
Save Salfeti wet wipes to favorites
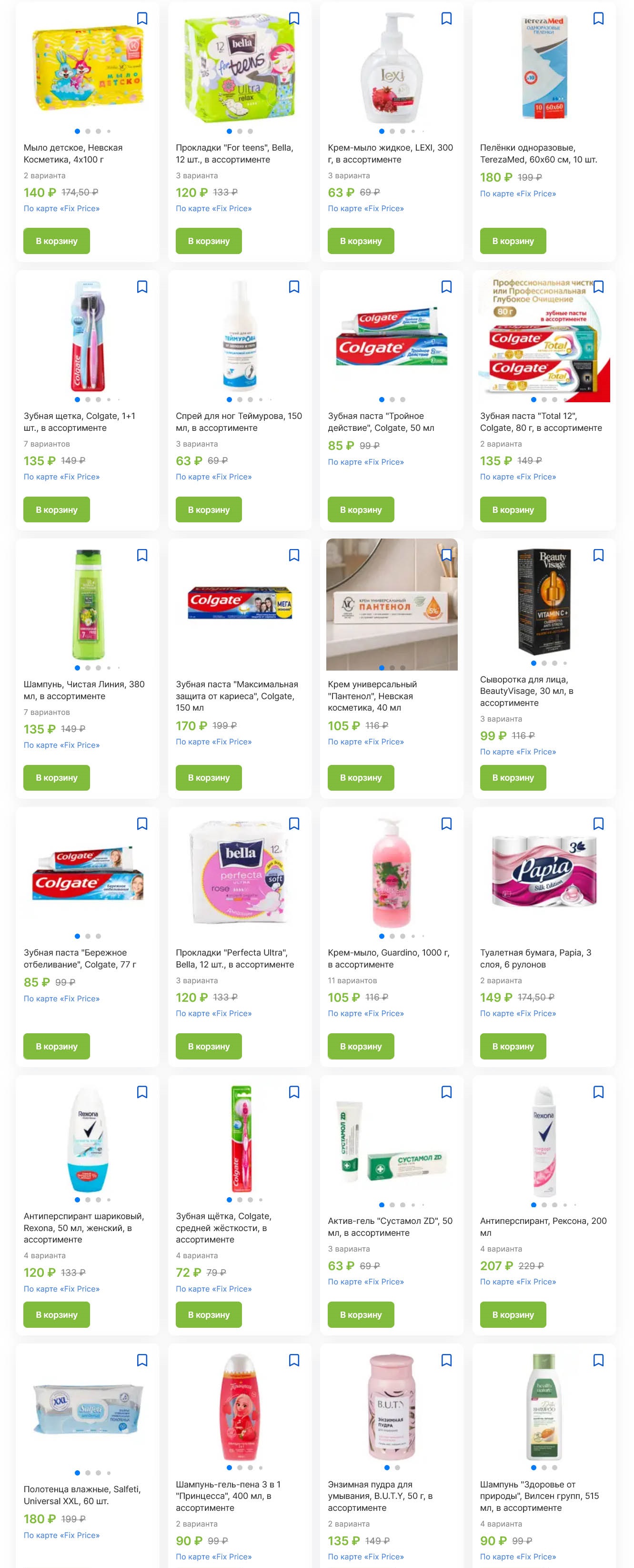pyautogui.click(x=142, y=1360)
